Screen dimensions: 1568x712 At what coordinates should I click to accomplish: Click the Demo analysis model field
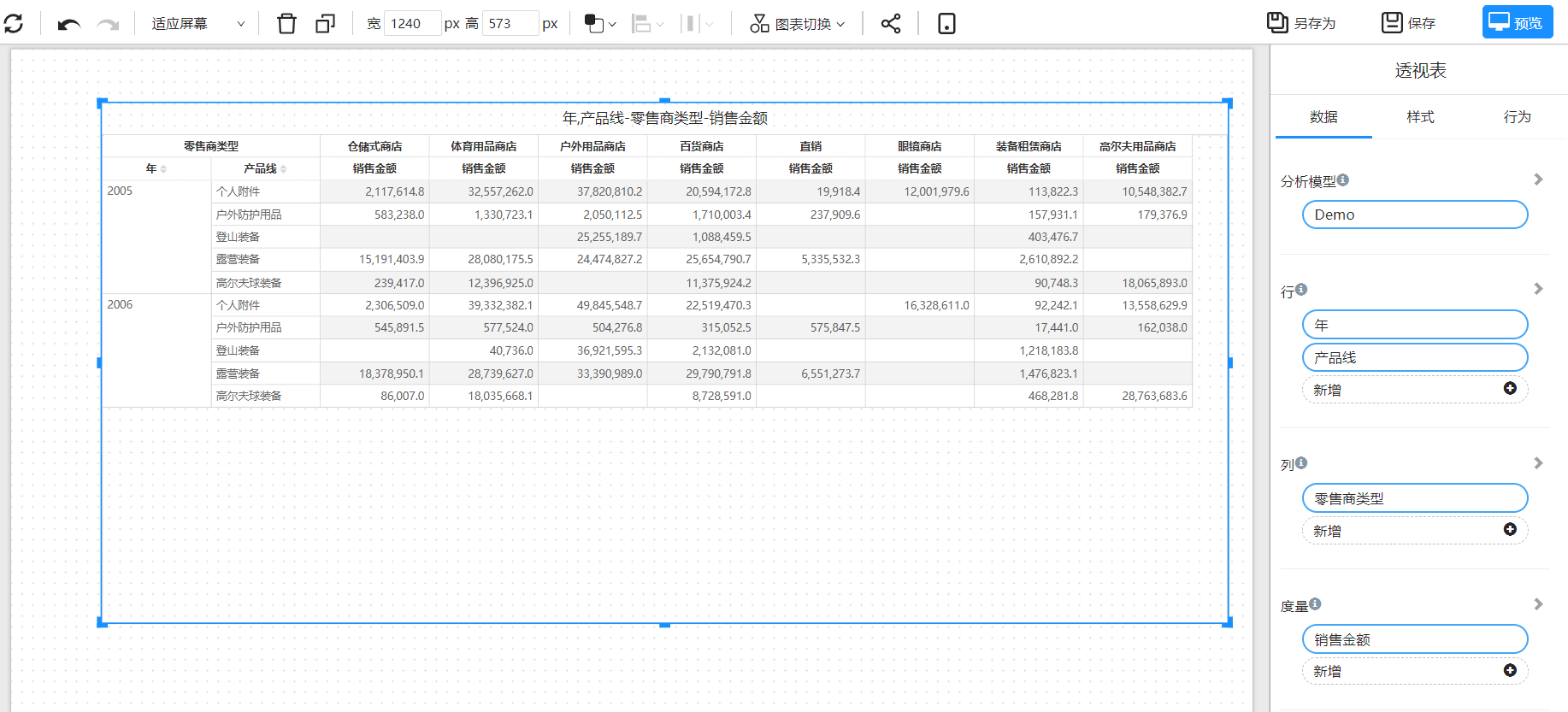click(1415, 215)
